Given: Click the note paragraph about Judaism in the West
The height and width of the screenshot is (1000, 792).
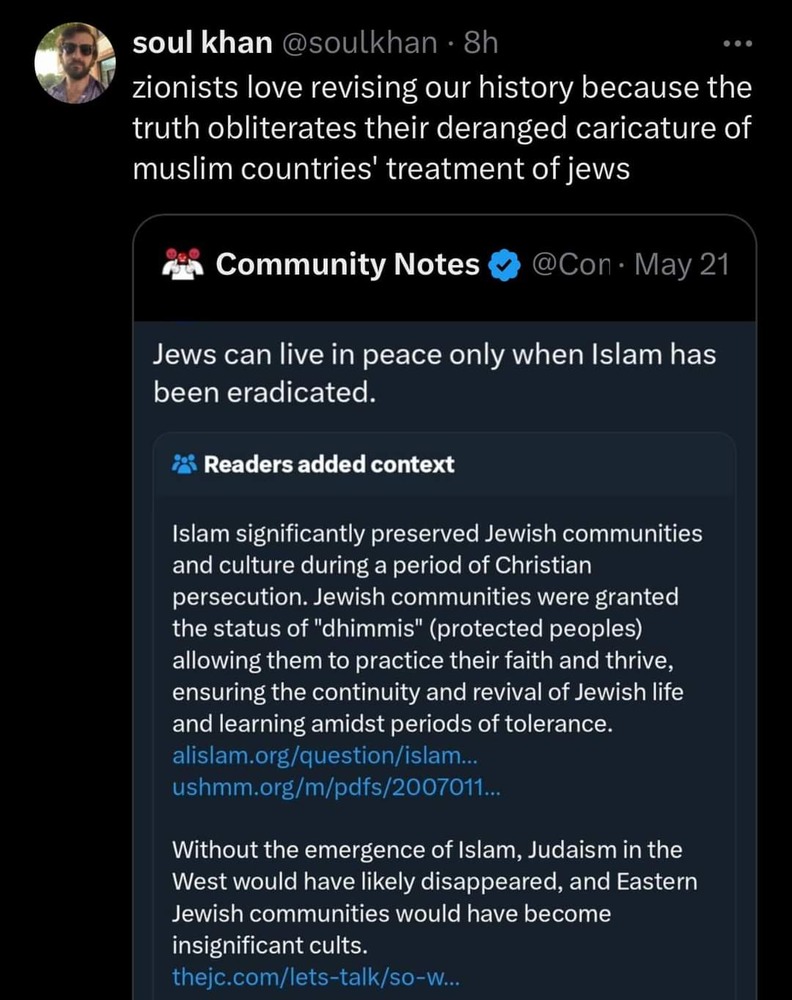Looking at the screenshot, I should [434, 897].
